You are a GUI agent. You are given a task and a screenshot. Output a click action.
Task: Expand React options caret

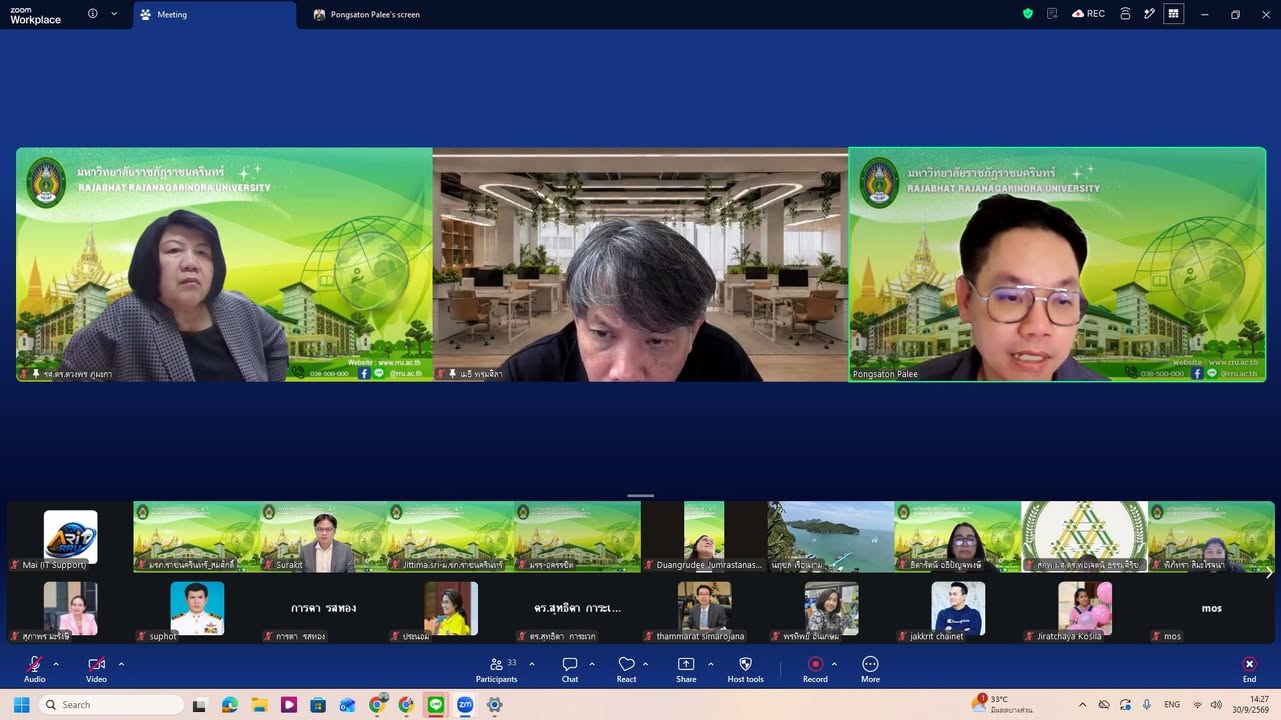point(645,664)
